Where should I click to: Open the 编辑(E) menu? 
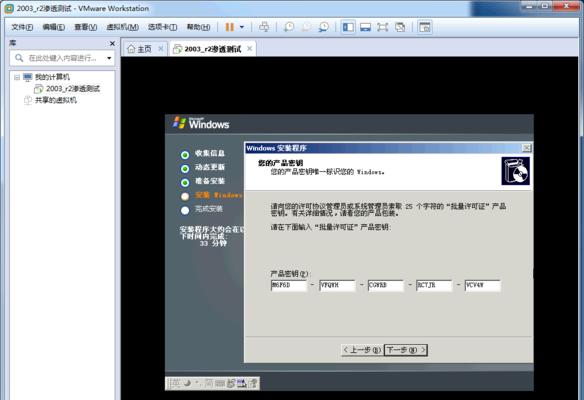point(54,27)
